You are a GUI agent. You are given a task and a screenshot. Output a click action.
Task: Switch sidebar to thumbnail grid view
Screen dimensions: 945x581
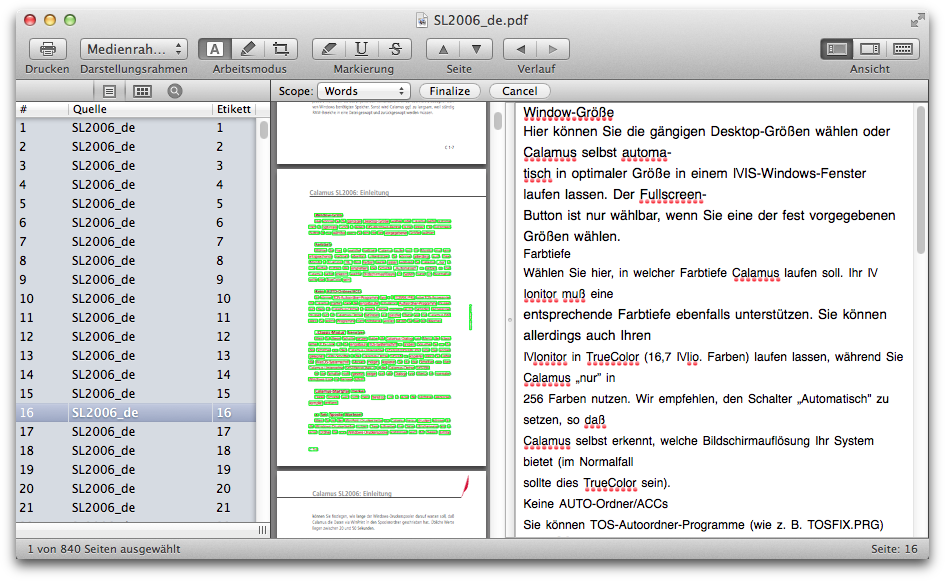pos(142,91)
